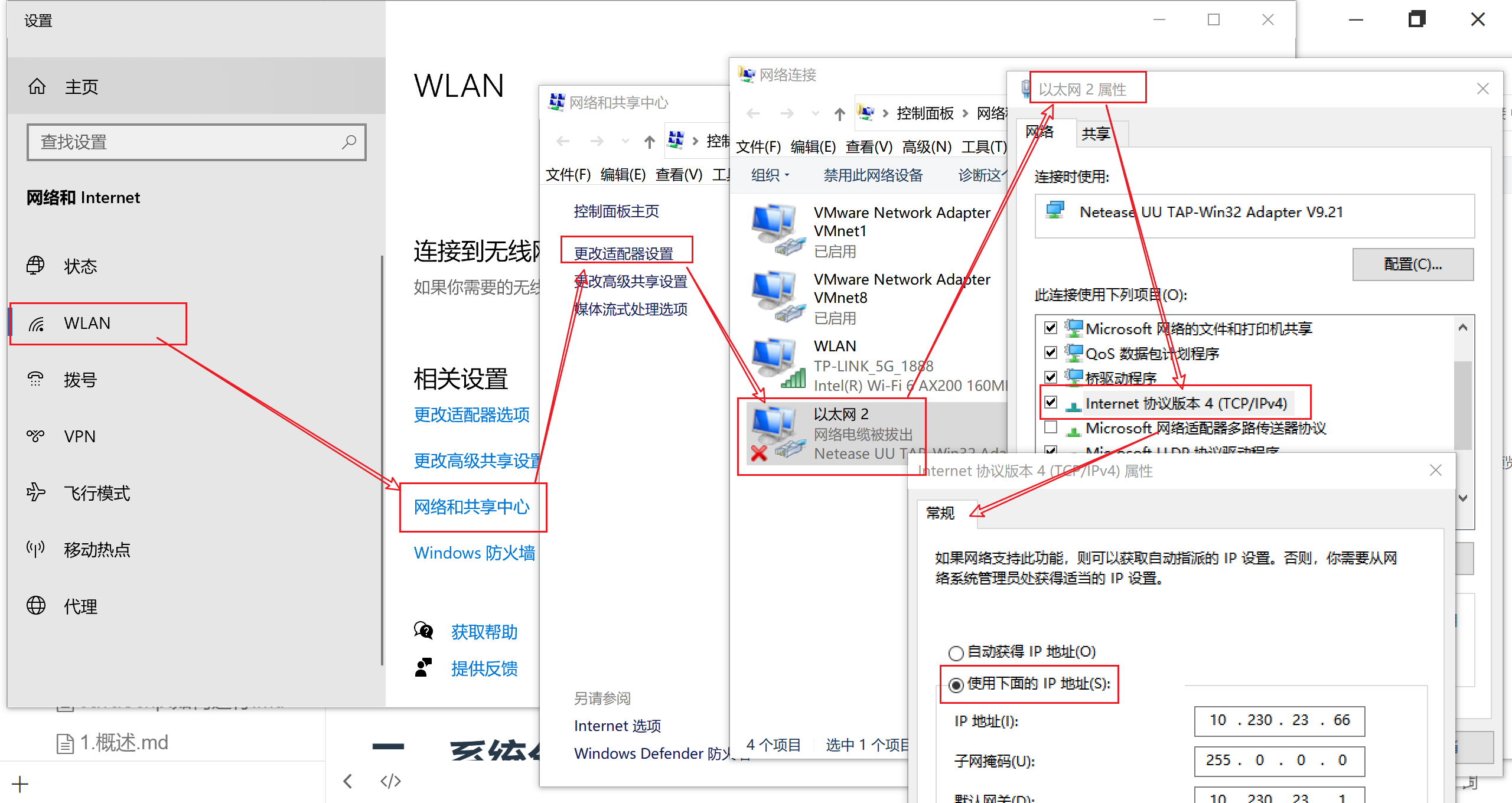Click inside the IP 地址 input field
Screen dimensions: 1512x803
click(x=1279, y=721)
